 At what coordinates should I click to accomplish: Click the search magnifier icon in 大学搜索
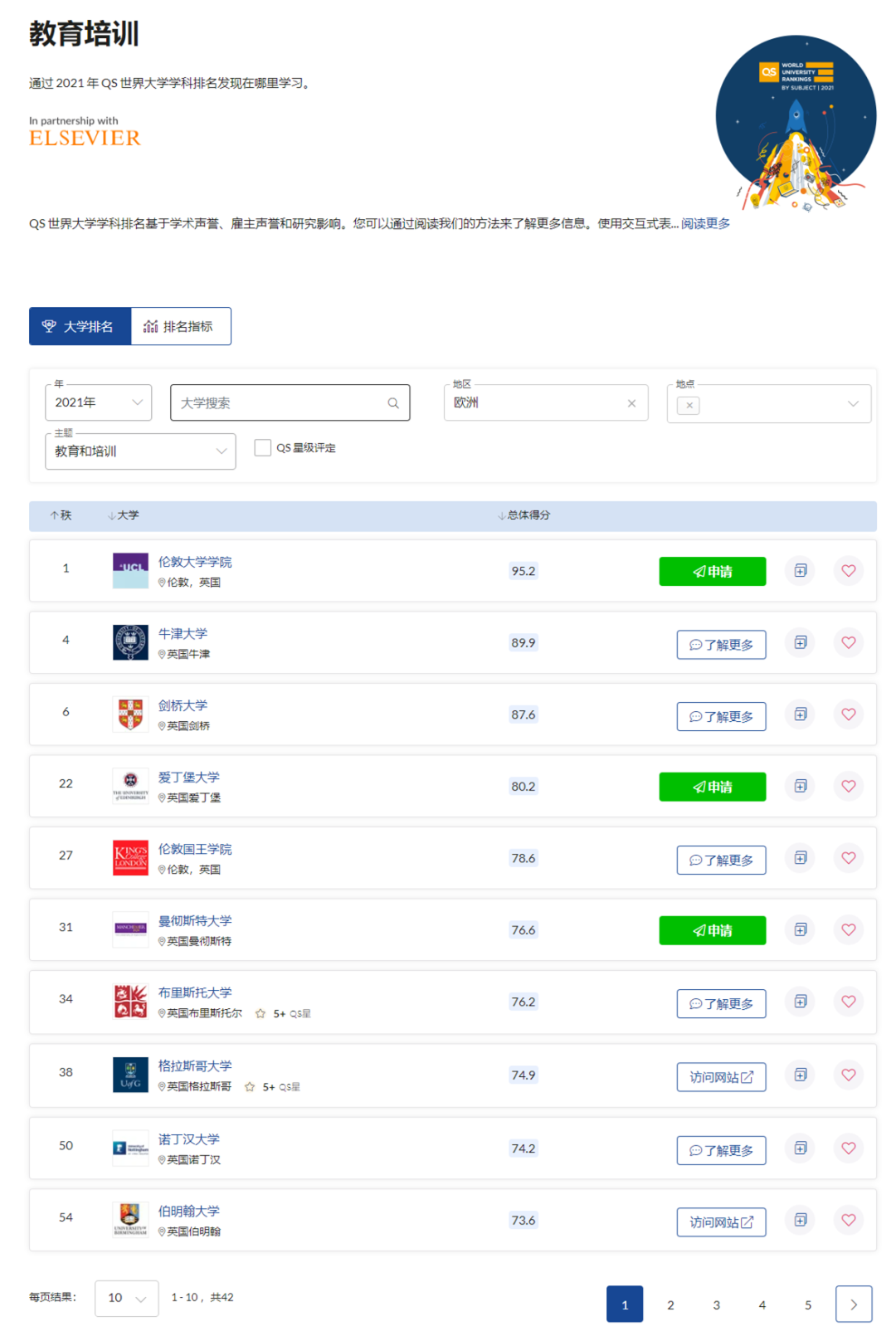point(393,403)
